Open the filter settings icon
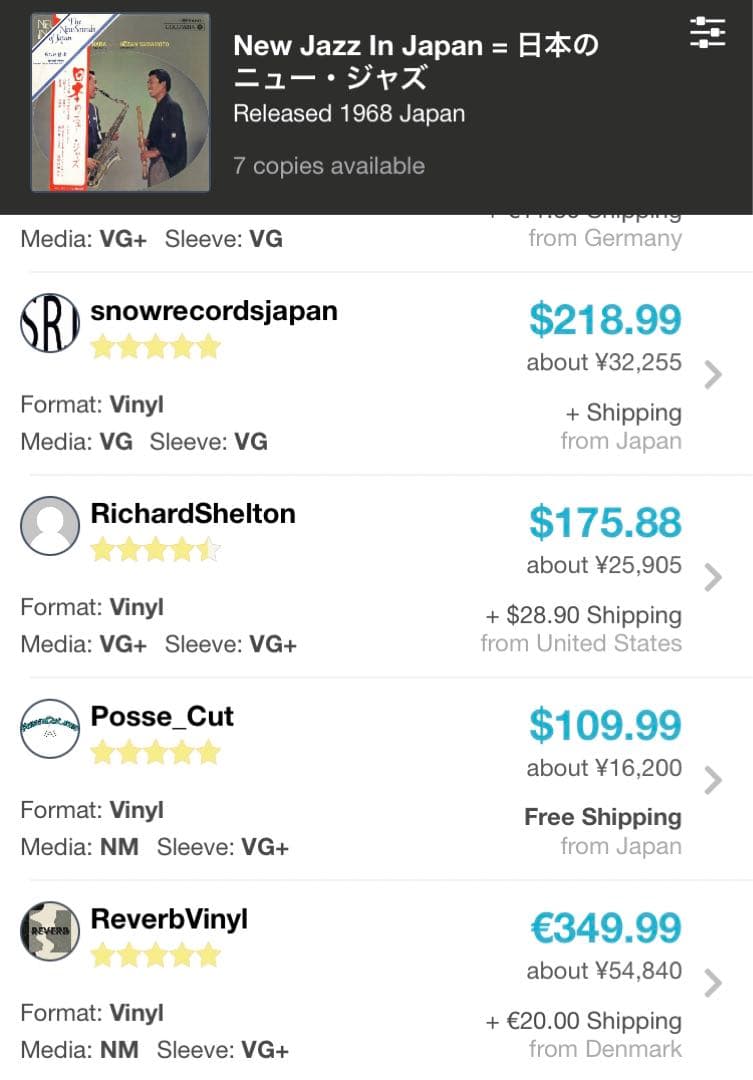753x1080 pixels. click(x=707, y=32)
